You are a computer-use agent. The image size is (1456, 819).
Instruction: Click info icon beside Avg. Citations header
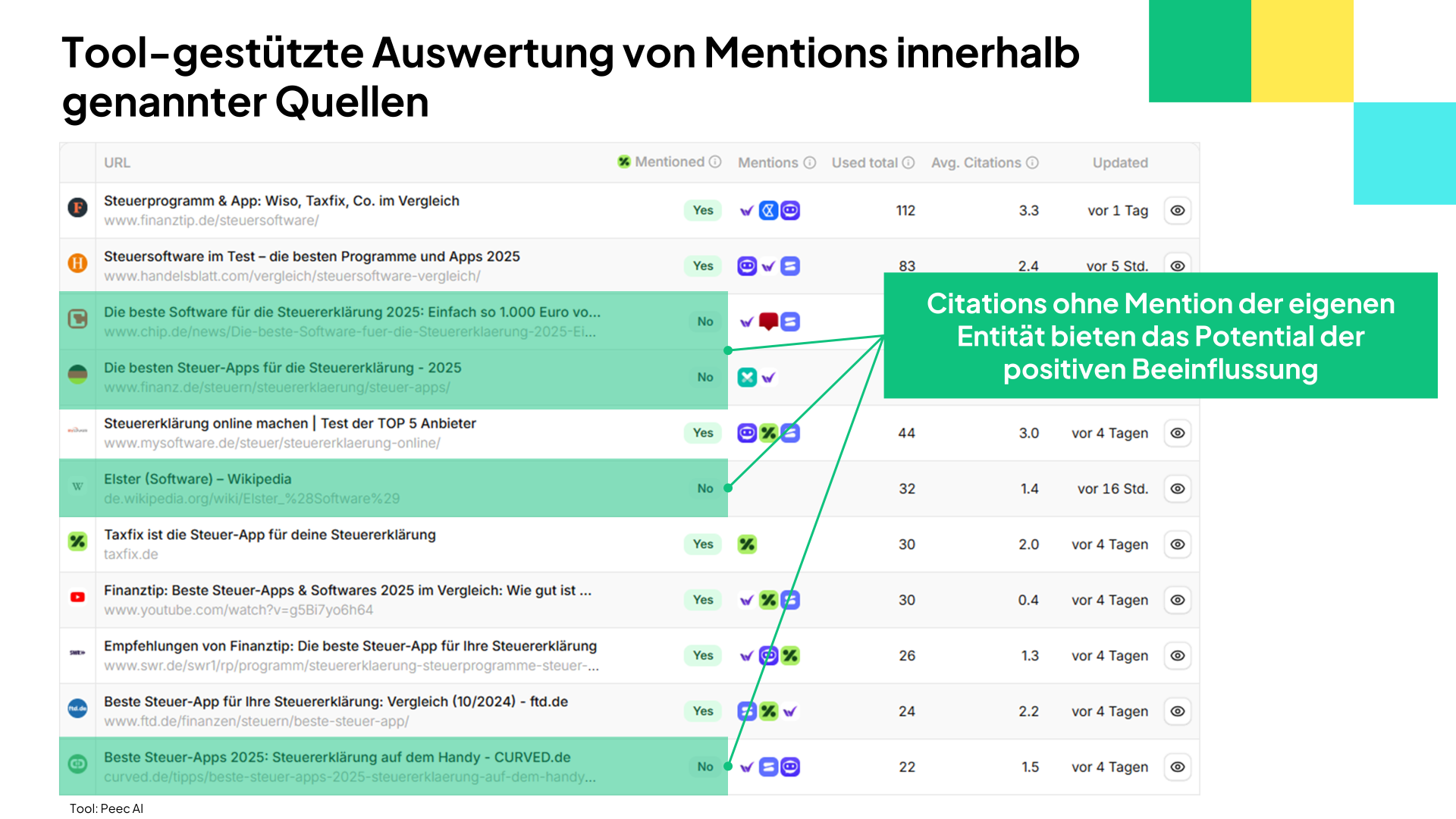(1032, 163)
